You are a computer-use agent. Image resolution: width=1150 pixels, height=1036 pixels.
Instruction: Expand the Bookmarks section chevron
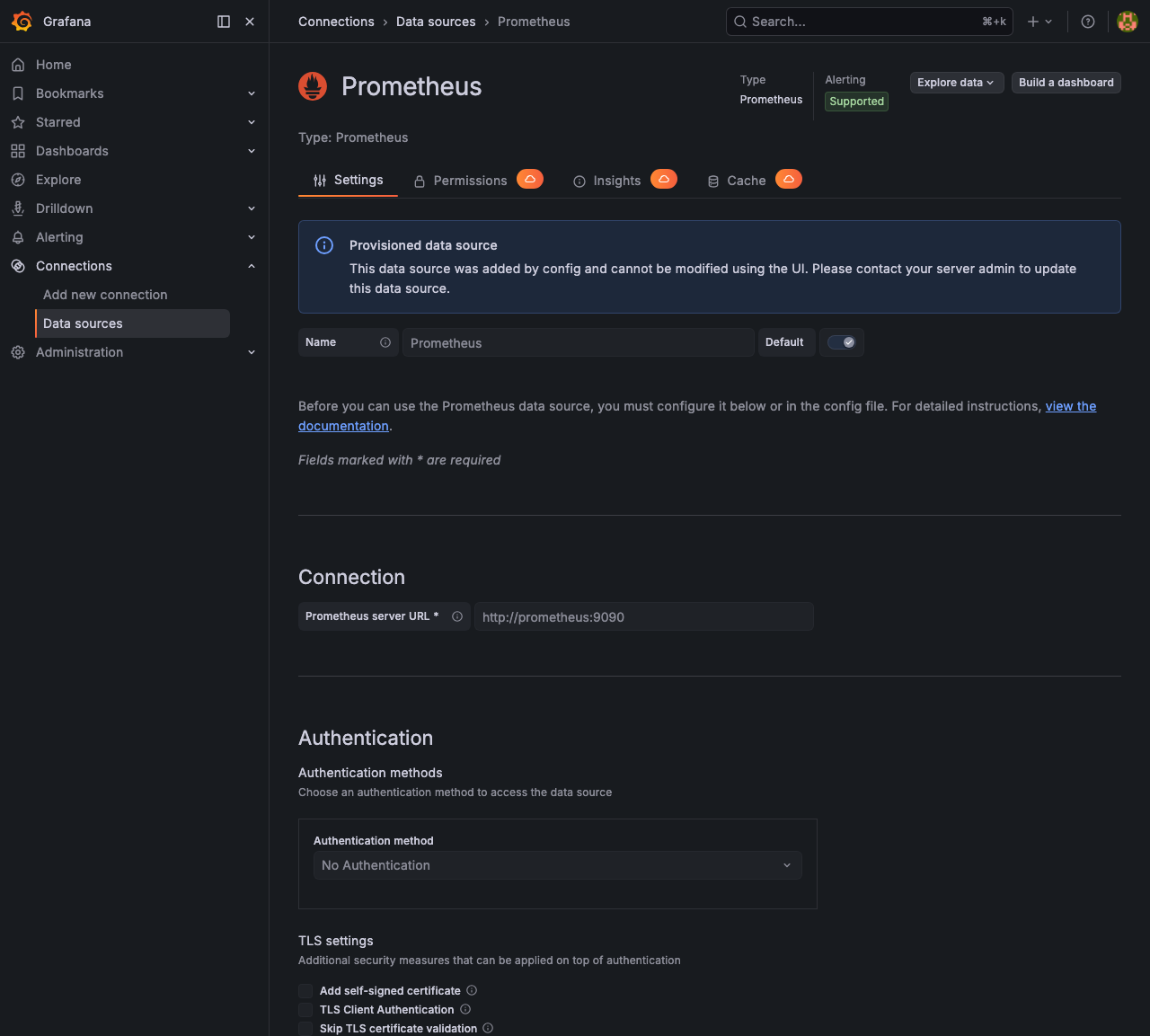click(x=252, y=93)
